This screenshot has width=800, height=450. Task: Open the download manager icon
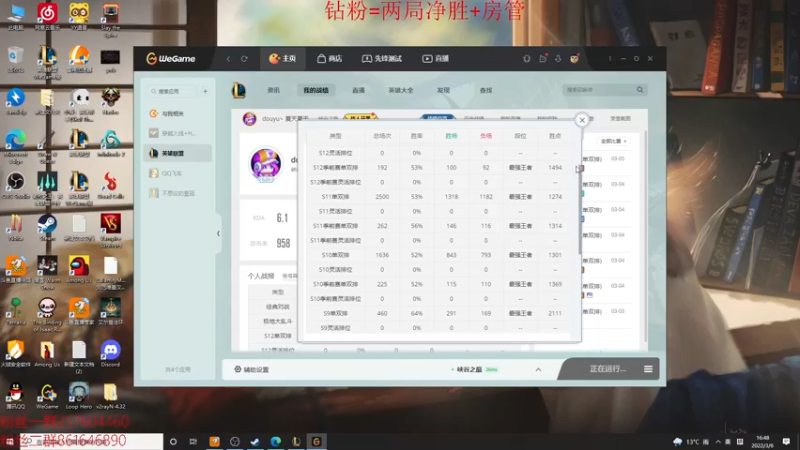(x=558, y=59)
